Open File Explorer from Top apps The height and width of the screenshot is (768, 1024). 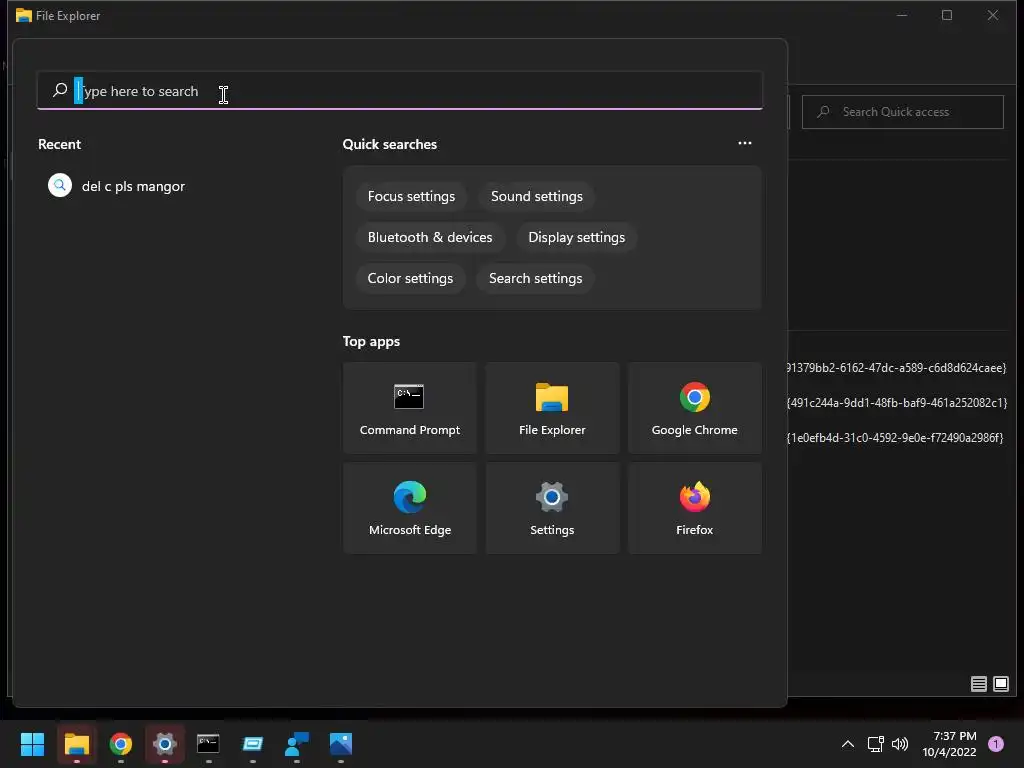[x=552, y=408]
